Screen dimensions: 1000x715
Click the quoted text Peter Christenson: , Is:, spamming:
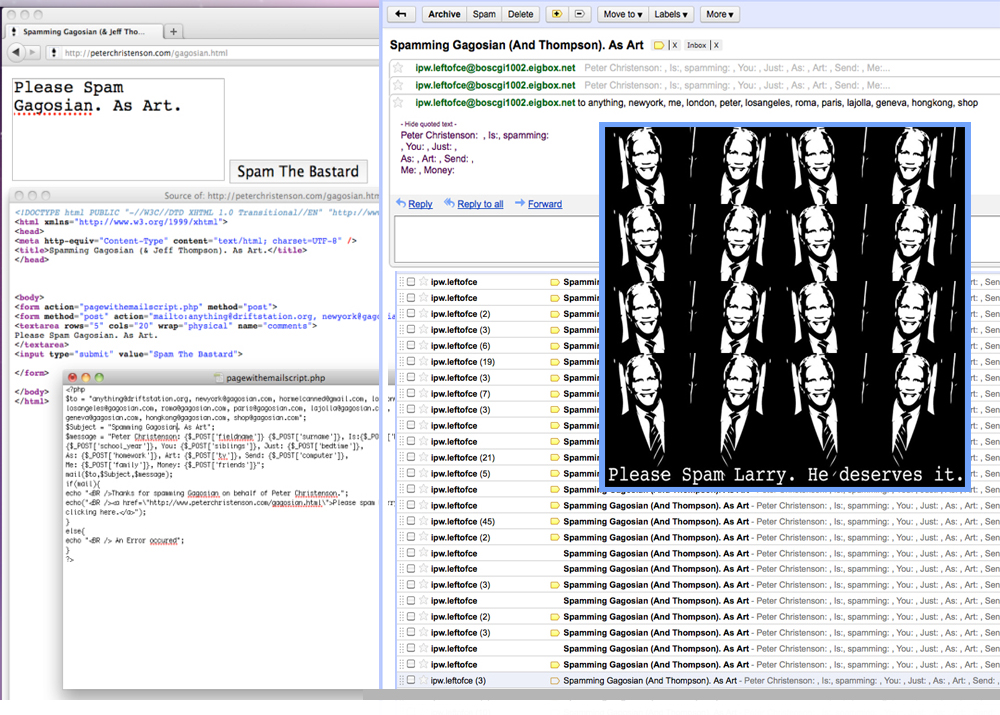click(x=474, y=135)
